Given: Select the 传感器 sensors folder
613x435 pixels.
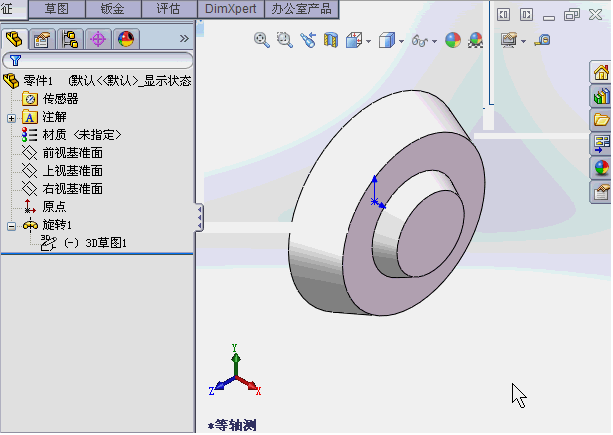Looking at the screenshot, I should click(60, 99).
